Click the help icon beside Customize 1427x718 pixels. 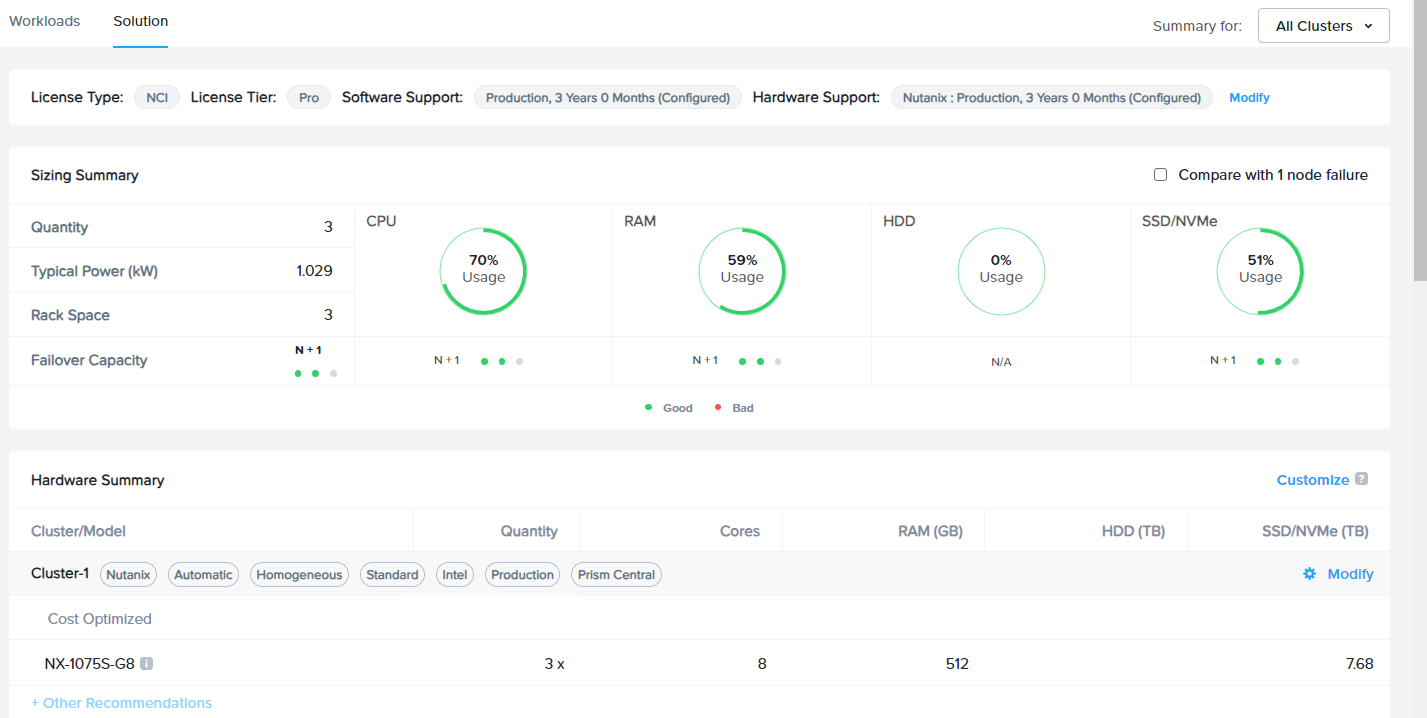point(1361,479)
